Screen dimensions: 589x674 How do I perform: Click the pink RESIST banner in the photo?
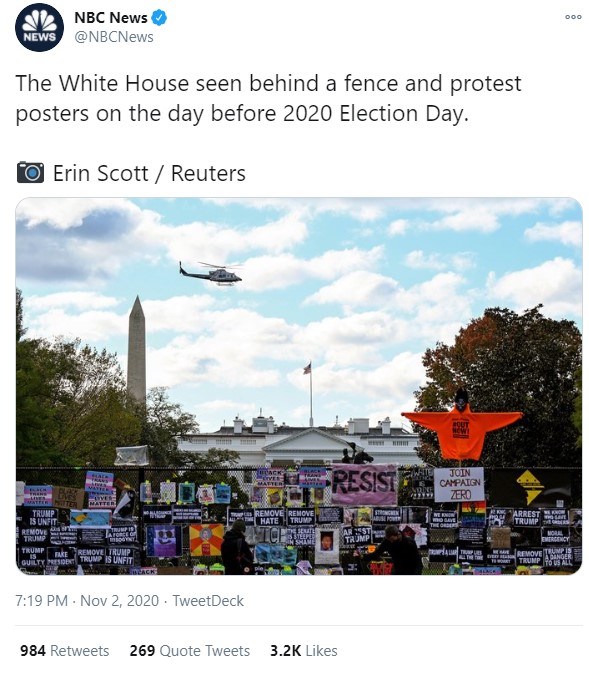(x=364, y=484)
